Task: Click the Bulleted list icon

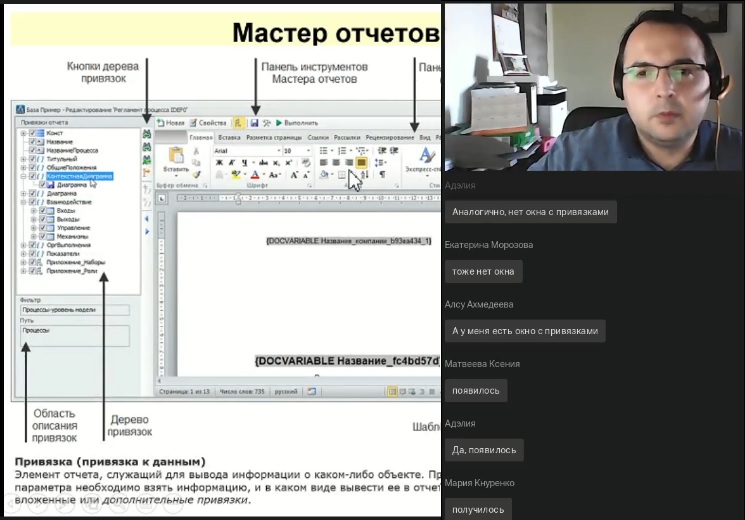Action: [x=324, y=151]
